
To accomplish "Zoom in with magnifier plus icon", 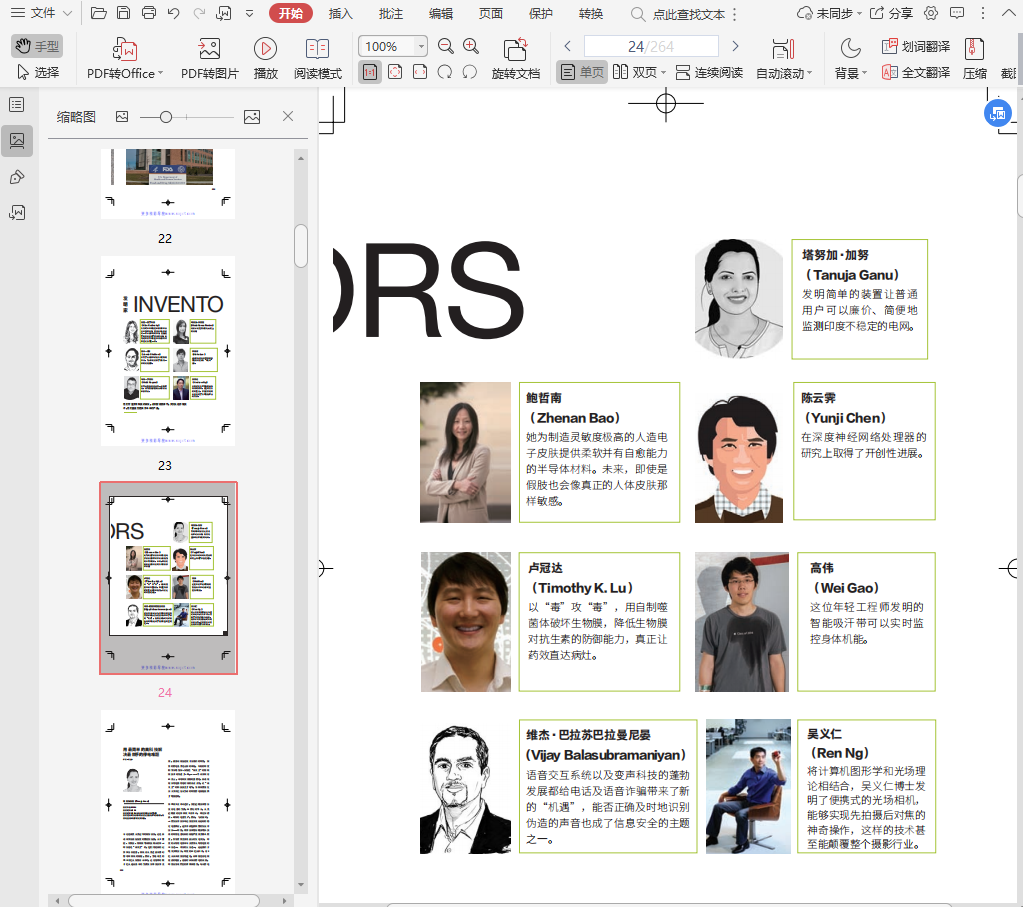I will tap(471, 46).
